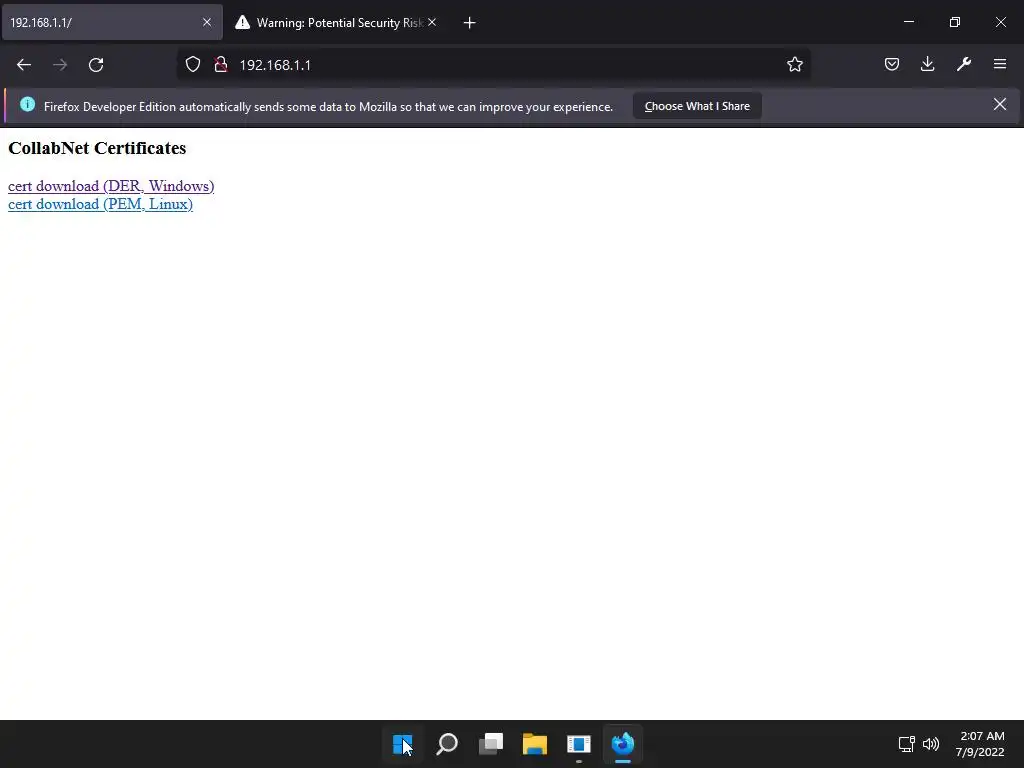Click the CollabNet Certificates heading

(x=97, y=148)
